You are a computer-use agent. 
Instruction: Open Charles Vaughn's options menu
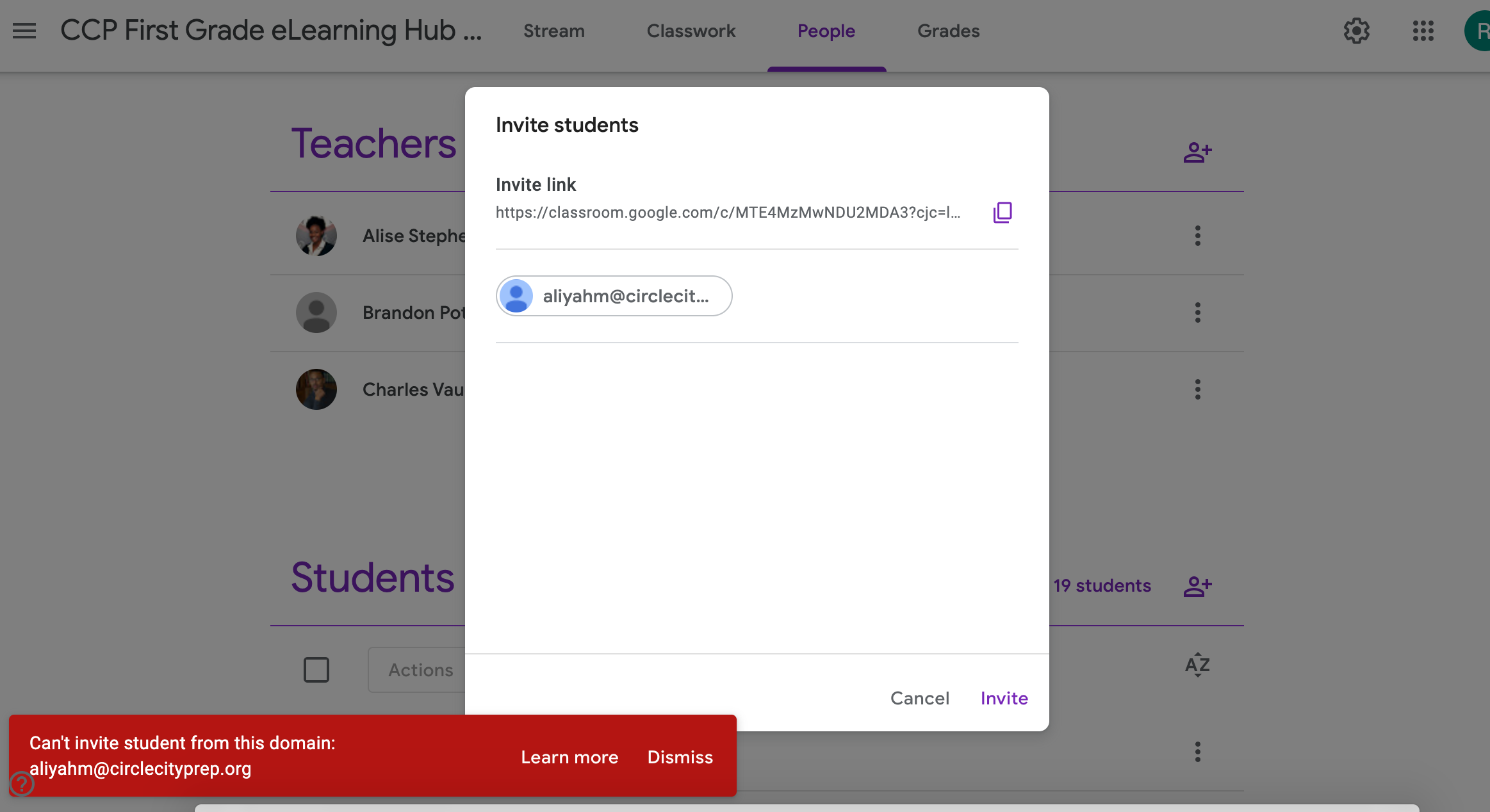point(1197,389)
